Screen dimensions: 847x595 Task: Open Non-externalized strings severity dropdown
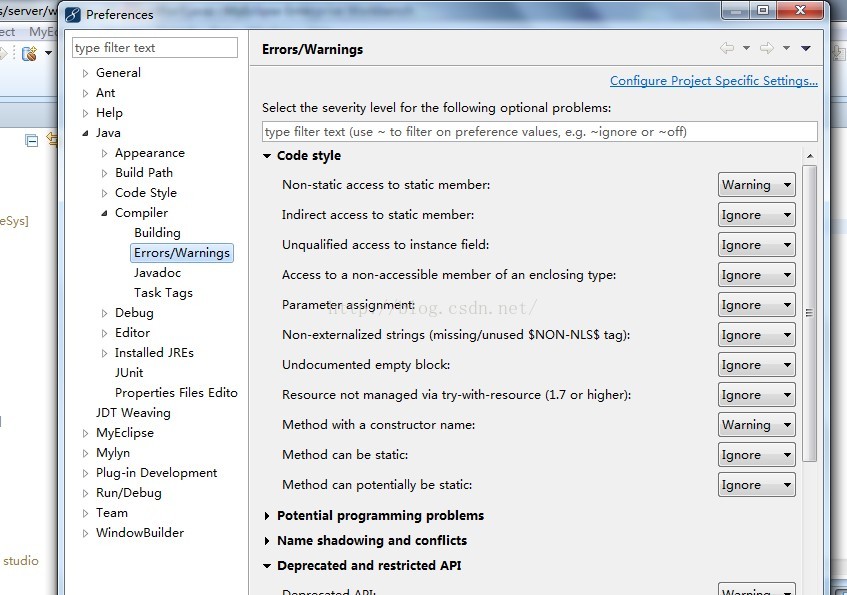(756, 335)
